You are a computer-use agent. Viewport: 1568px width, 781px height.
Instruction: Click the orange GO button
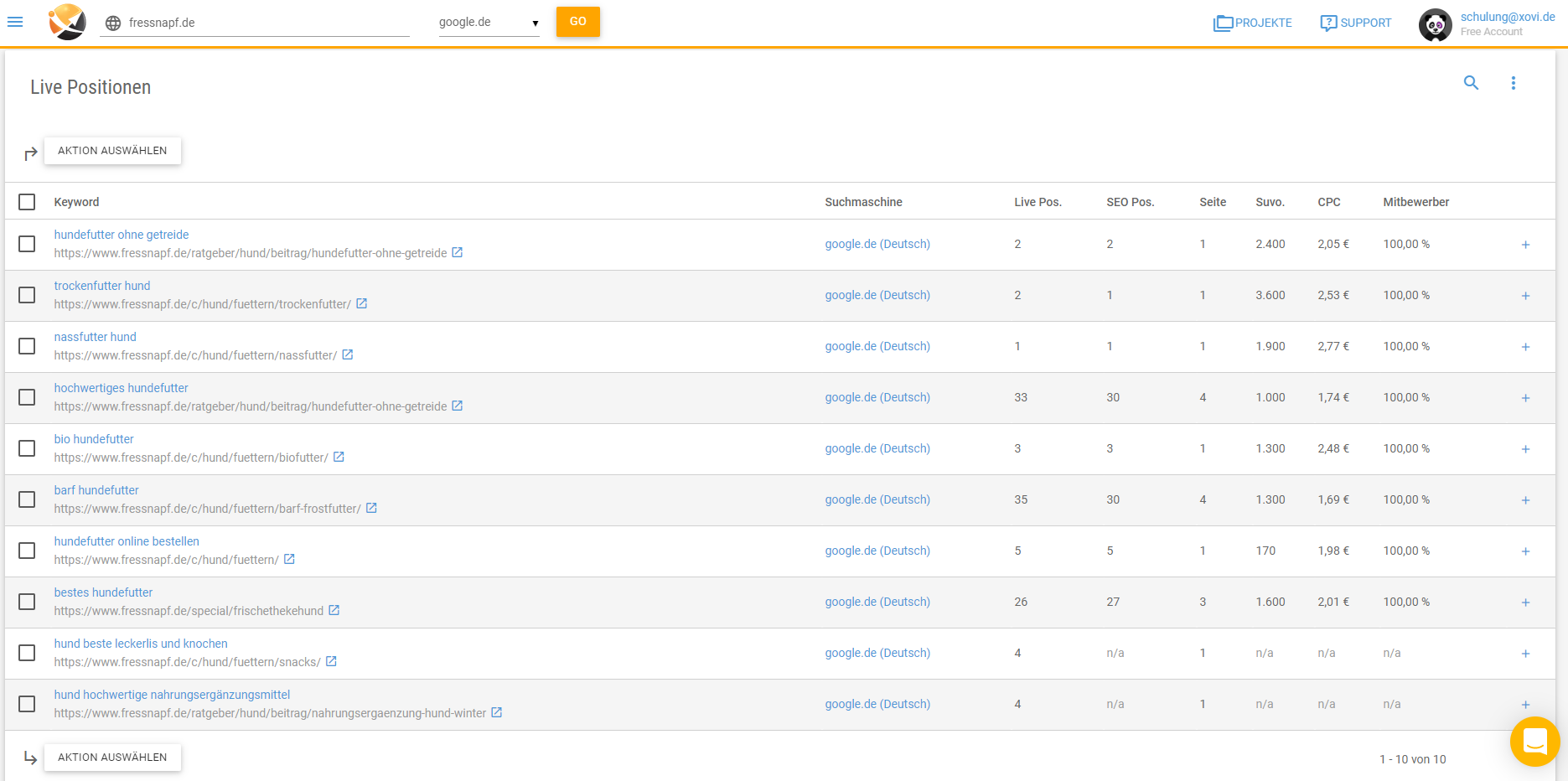(x=578, y=22)
